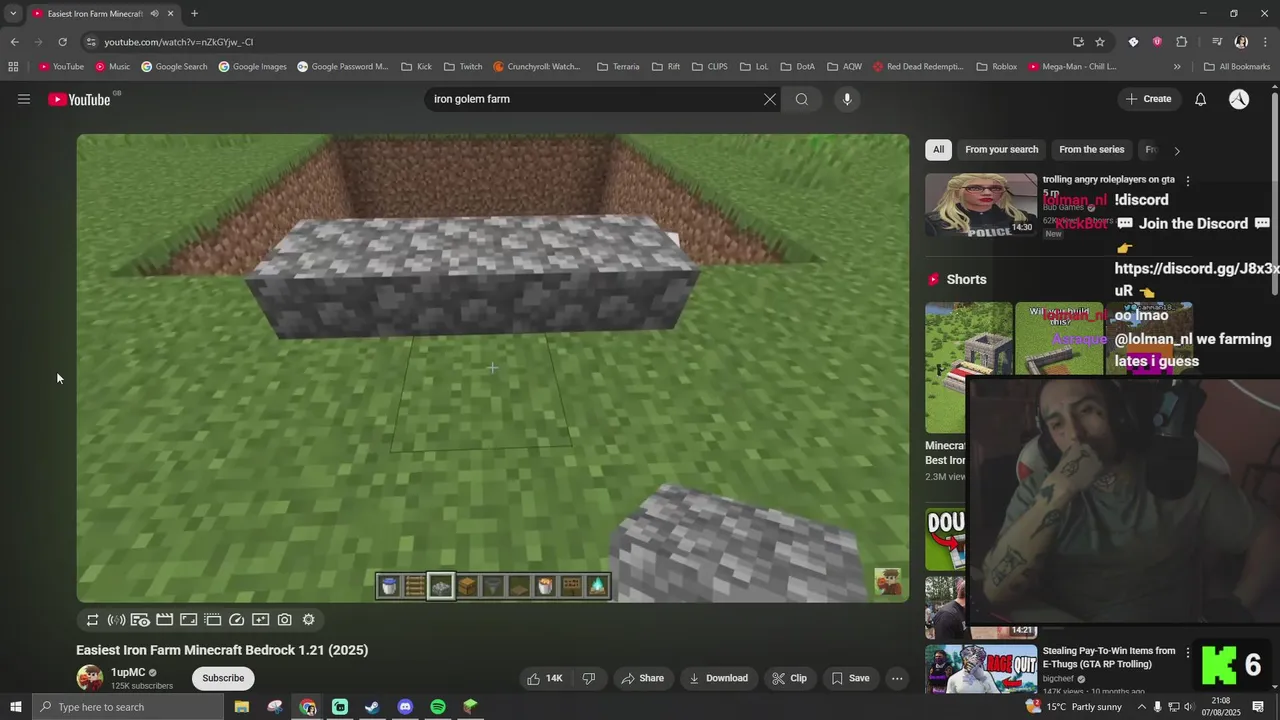Select the From your search chip
The width and height of the screenshot is (1280, 720).
pos(1001,150)
